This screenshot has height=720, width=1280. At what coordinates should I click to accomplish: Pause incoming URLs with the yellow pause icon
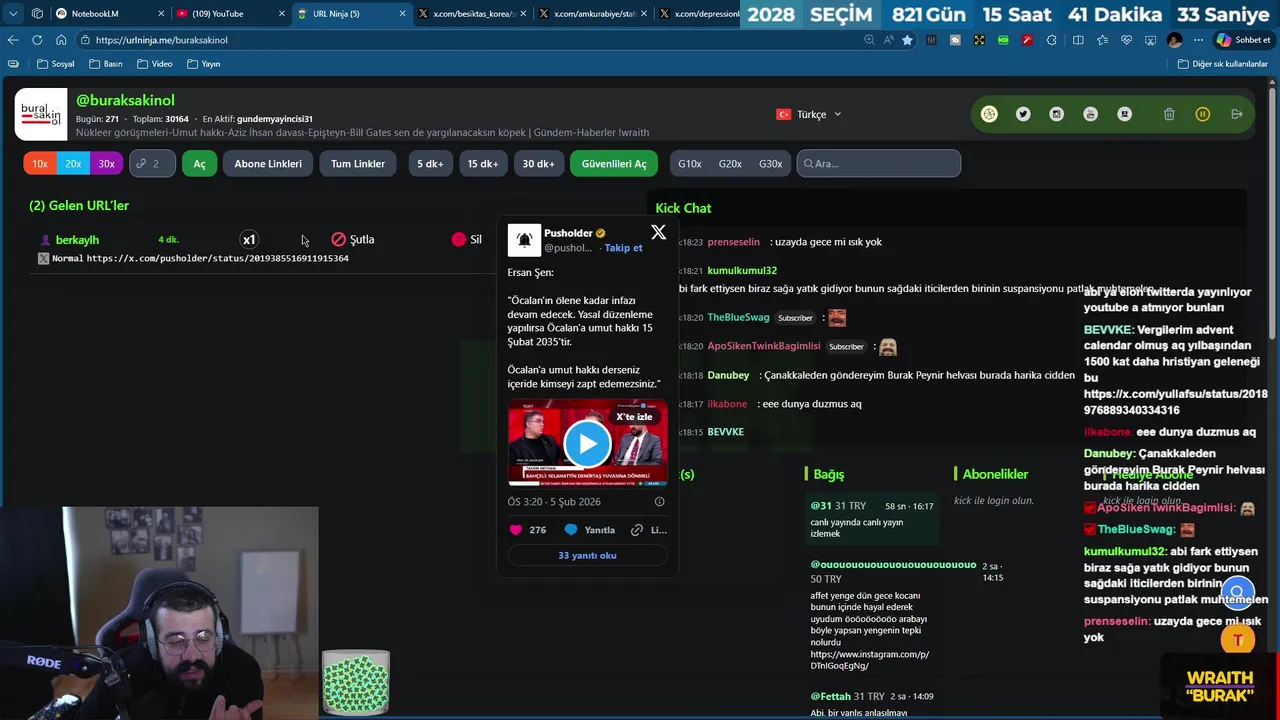point(1203,114)
